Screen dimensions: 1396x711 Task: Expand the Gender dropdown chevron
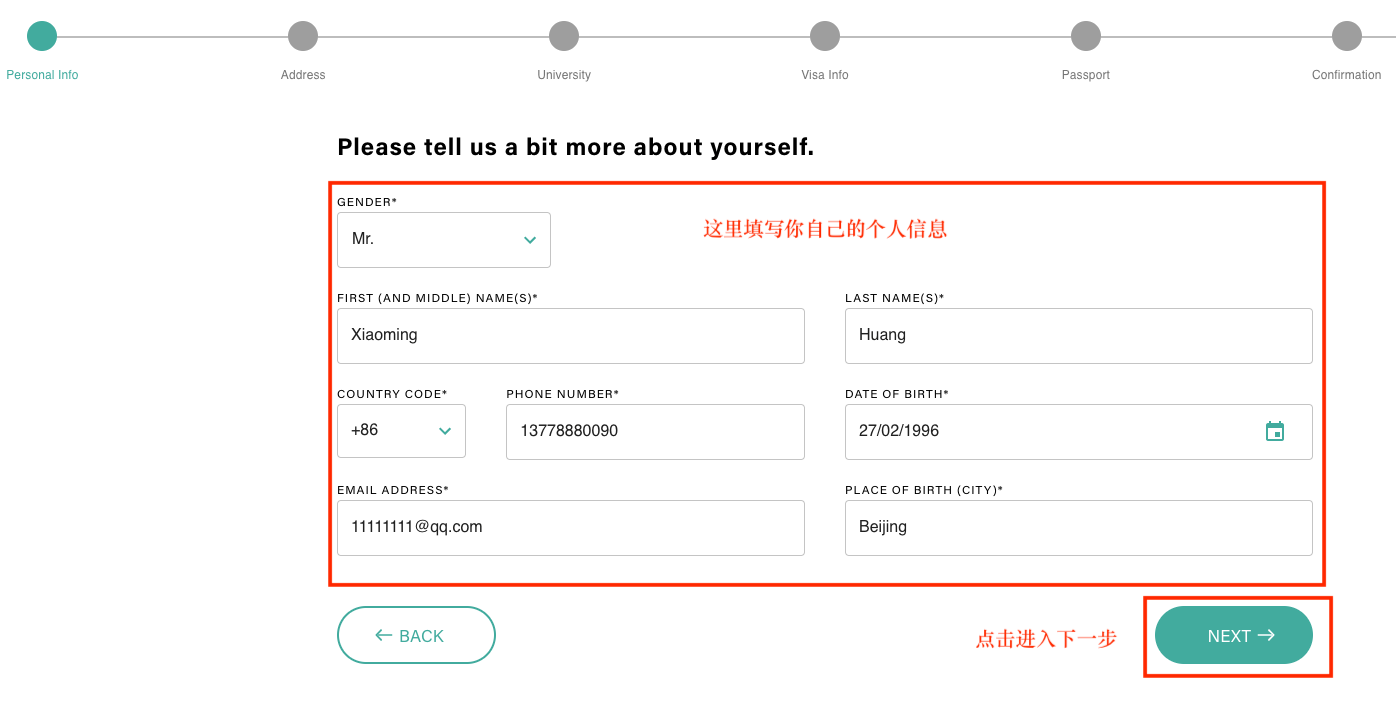click(x=530, y=240)
